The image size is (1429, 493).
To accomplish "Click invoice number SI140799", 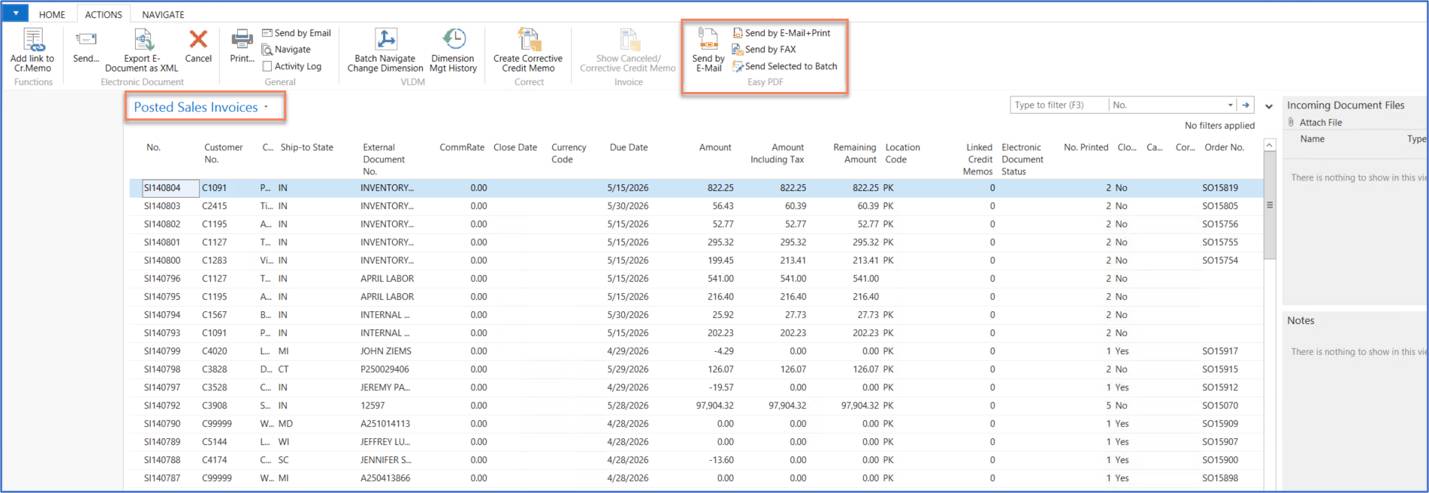I will tap(162, 351).
